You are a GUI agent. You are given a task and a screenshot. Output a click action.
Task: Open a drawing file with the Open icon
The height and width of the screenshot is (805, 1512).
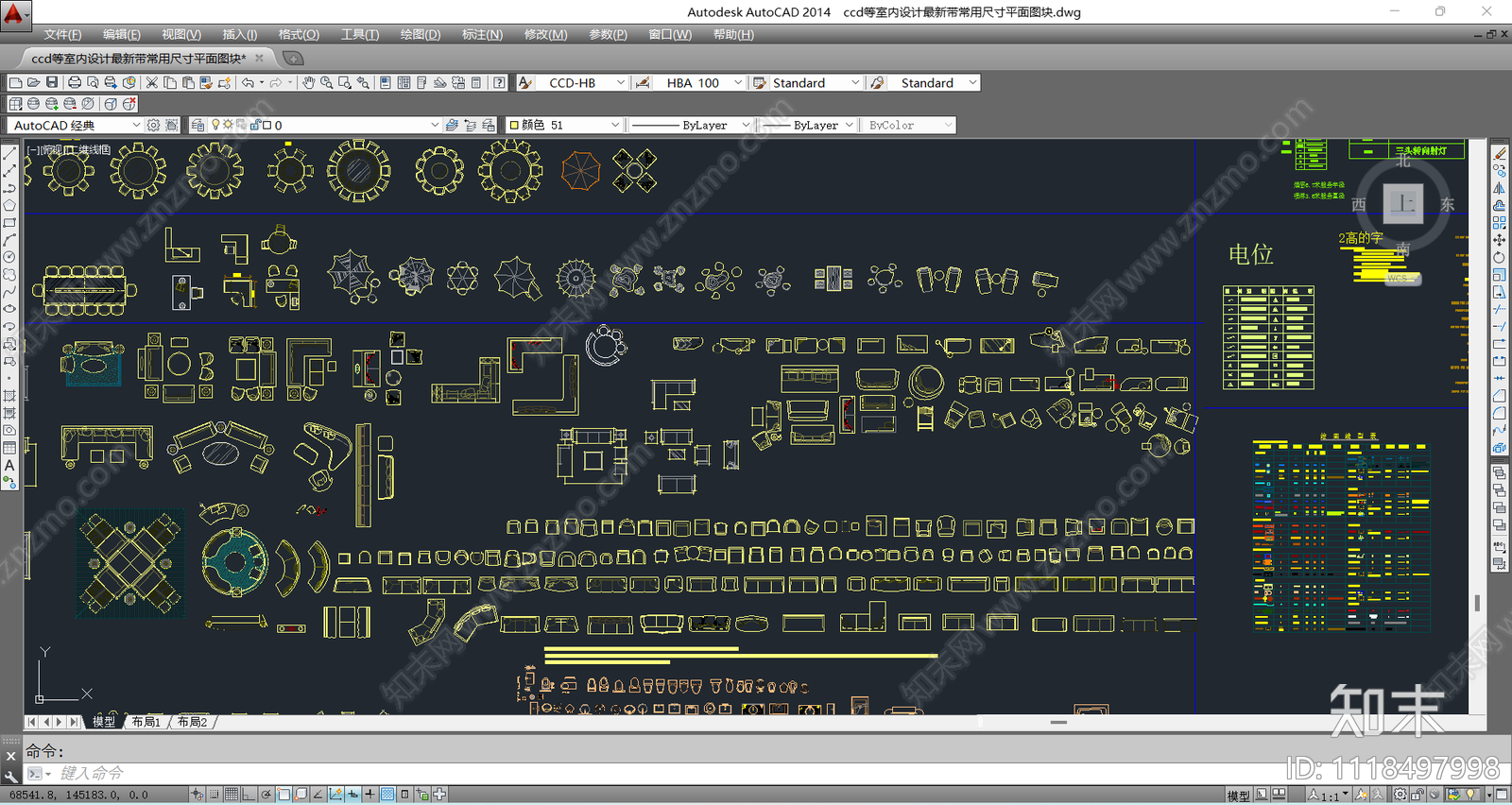pos(33,83)
